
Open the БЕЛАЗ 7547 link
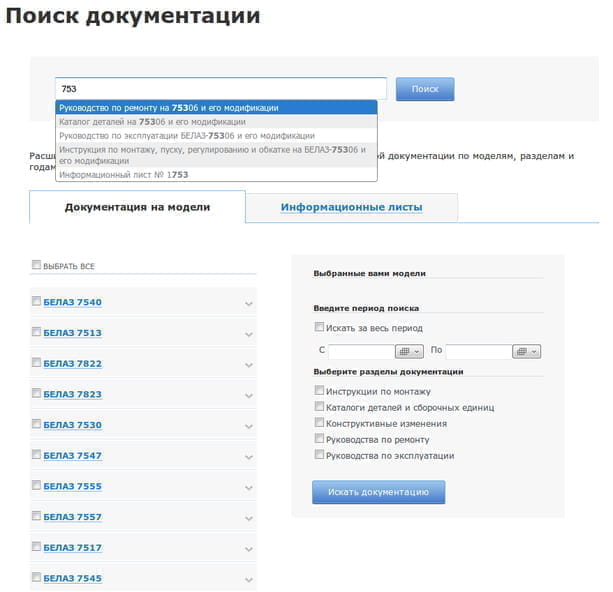pos(72,456)
